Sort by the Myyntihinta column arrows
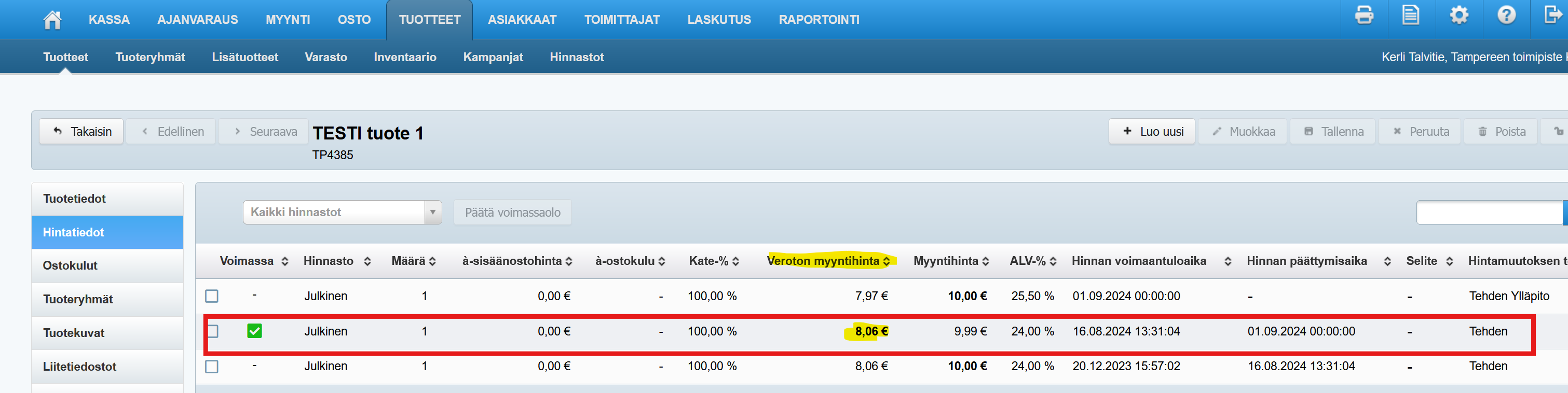 pos(986,262)
